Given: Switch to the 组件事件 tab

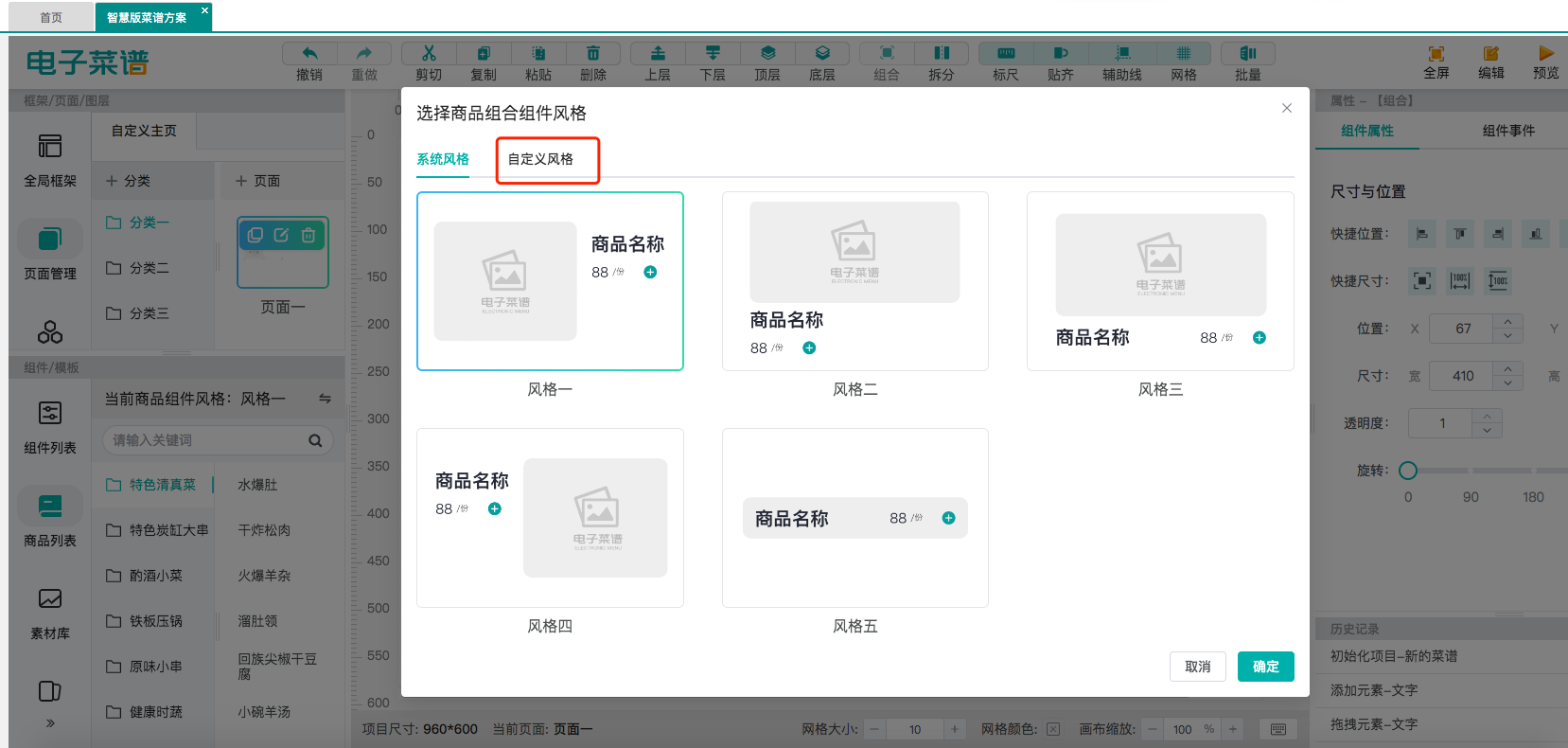Looking at the screenshot, I should [x=1508, y=131].
